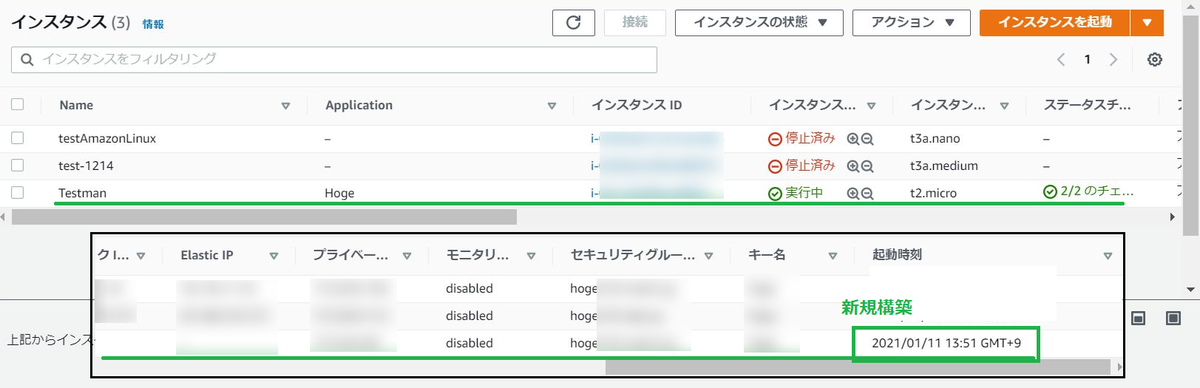The width and height of the screenshot is (1200, 388).
Task: Click the Testman name cell
Action: pyautogui.click(x=82, y=192)
